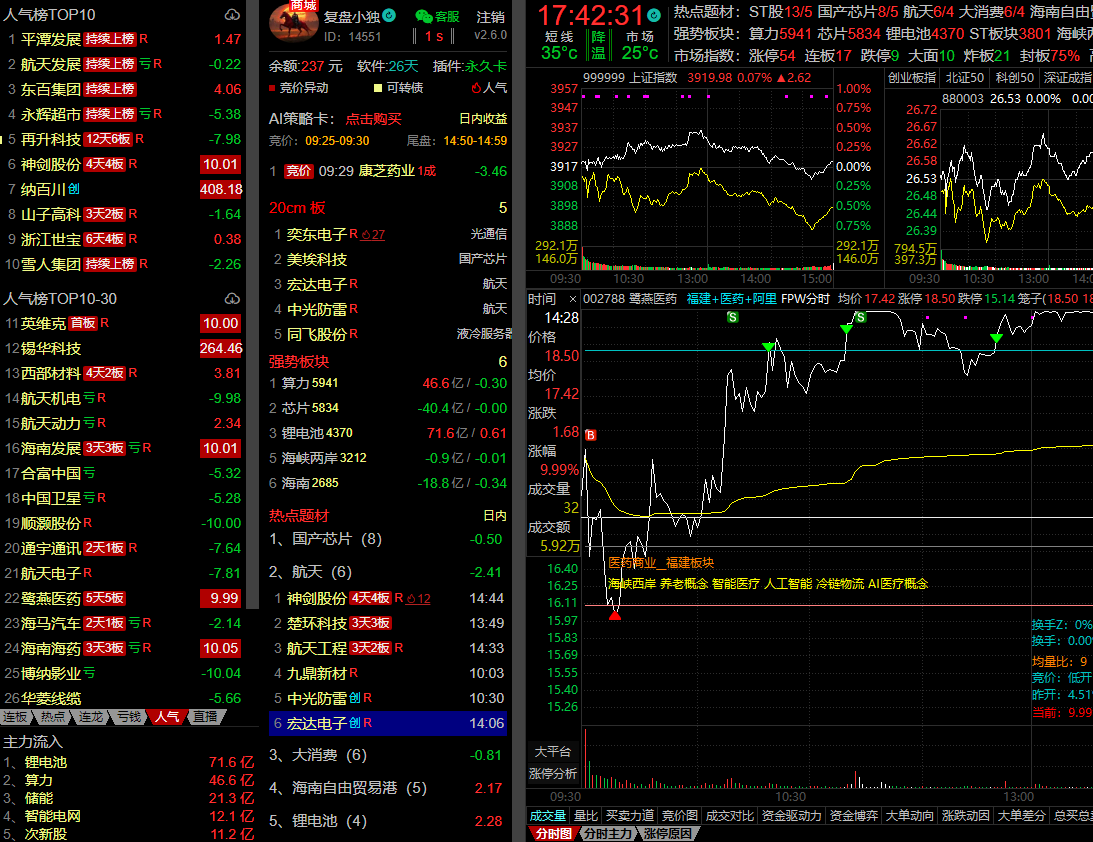This screenshot has width=1093, height=842.
Task: Click the 注销 logout button
Action: 490,17
